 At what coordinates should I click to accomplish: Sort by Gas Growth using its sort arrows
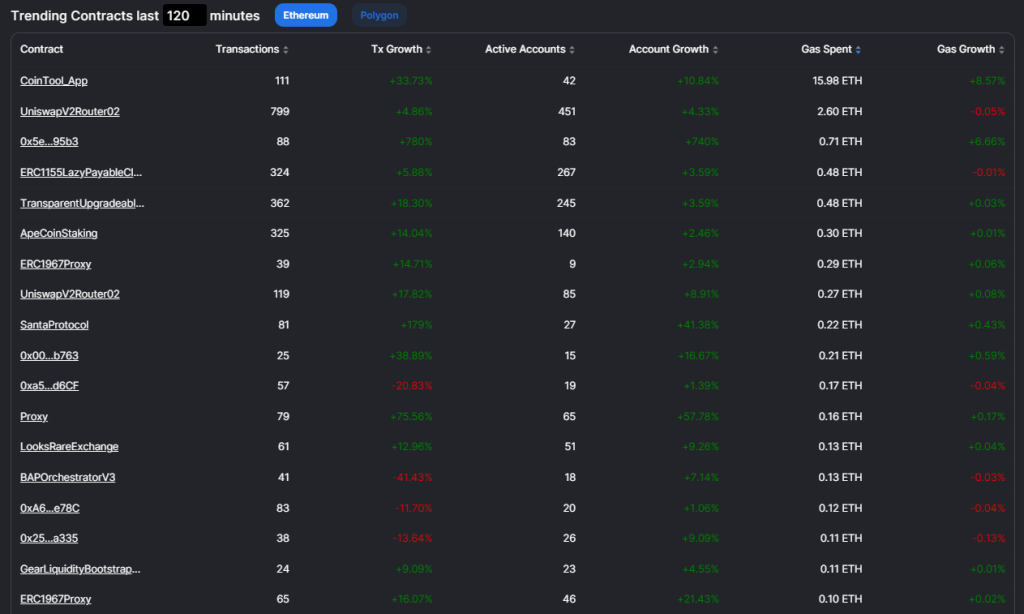click(x=1002, y=50)
